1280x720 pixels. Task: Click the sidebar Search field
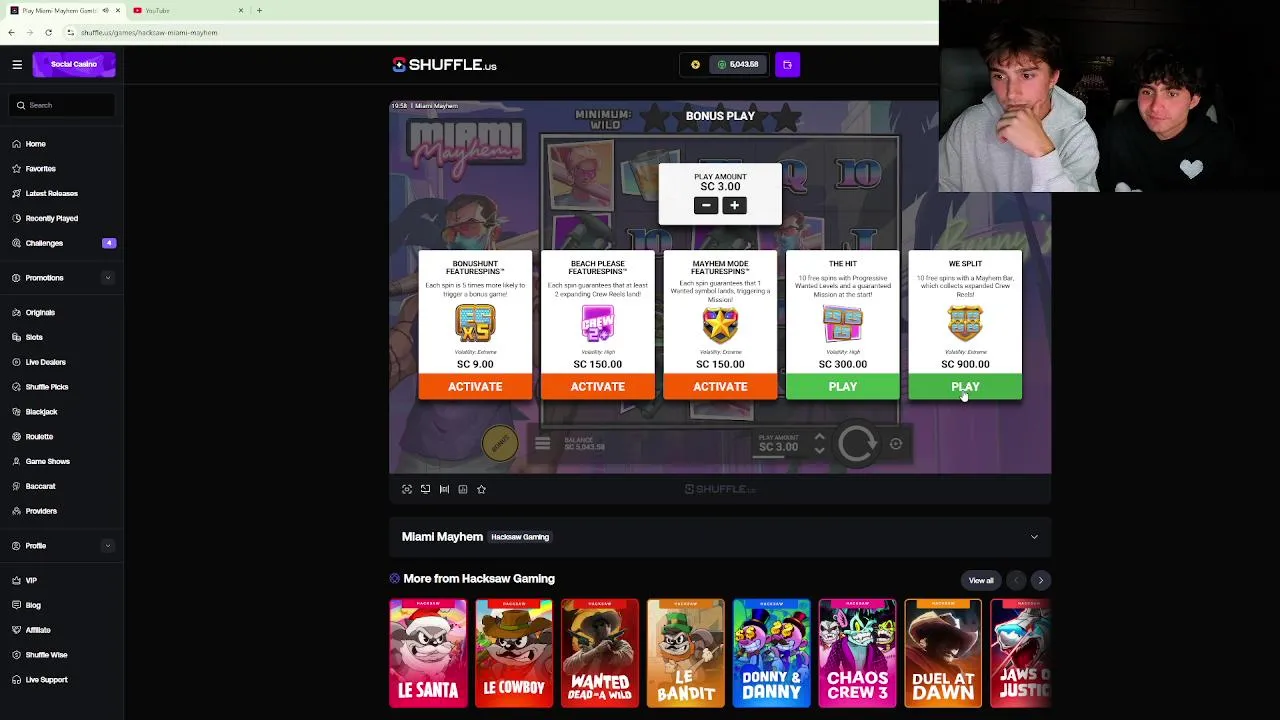[62, 105]
